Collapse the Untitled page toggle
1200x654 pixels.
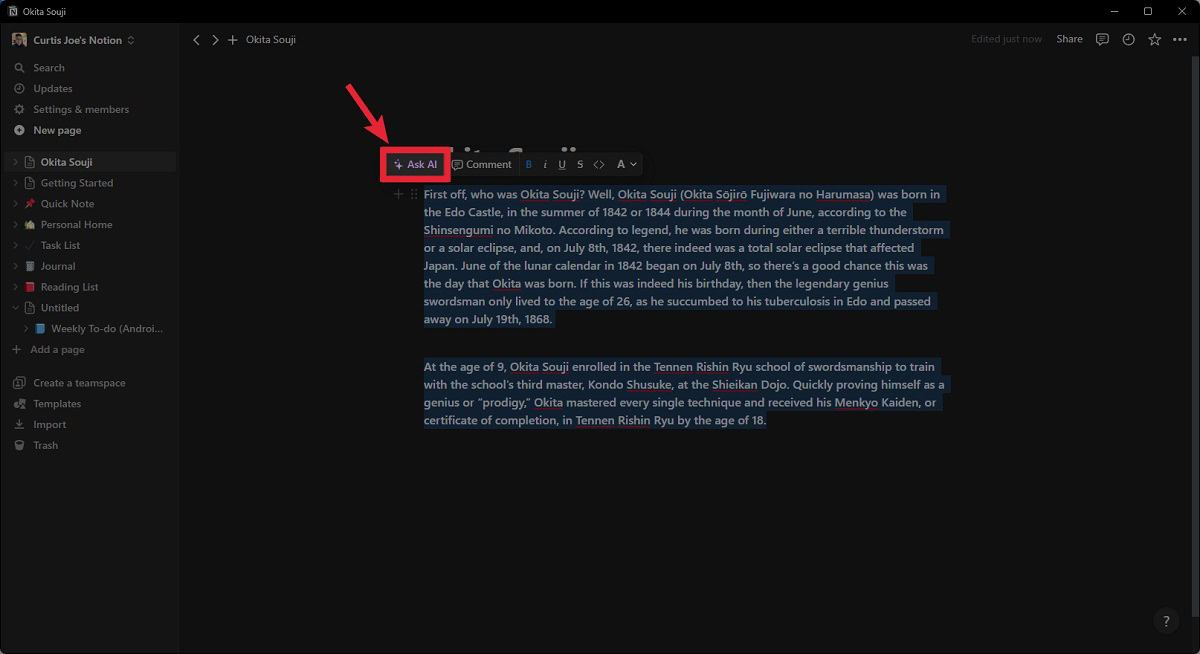click(x=16, y=308)
